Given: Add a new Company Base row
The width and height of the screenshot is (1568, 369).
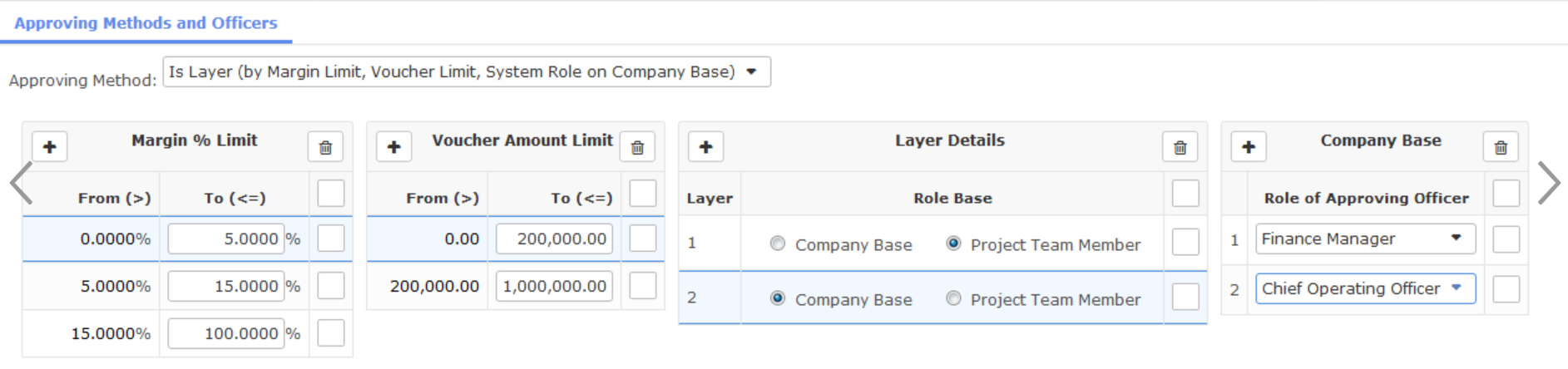Looking at the screenshot, I should pos(1249,147).
